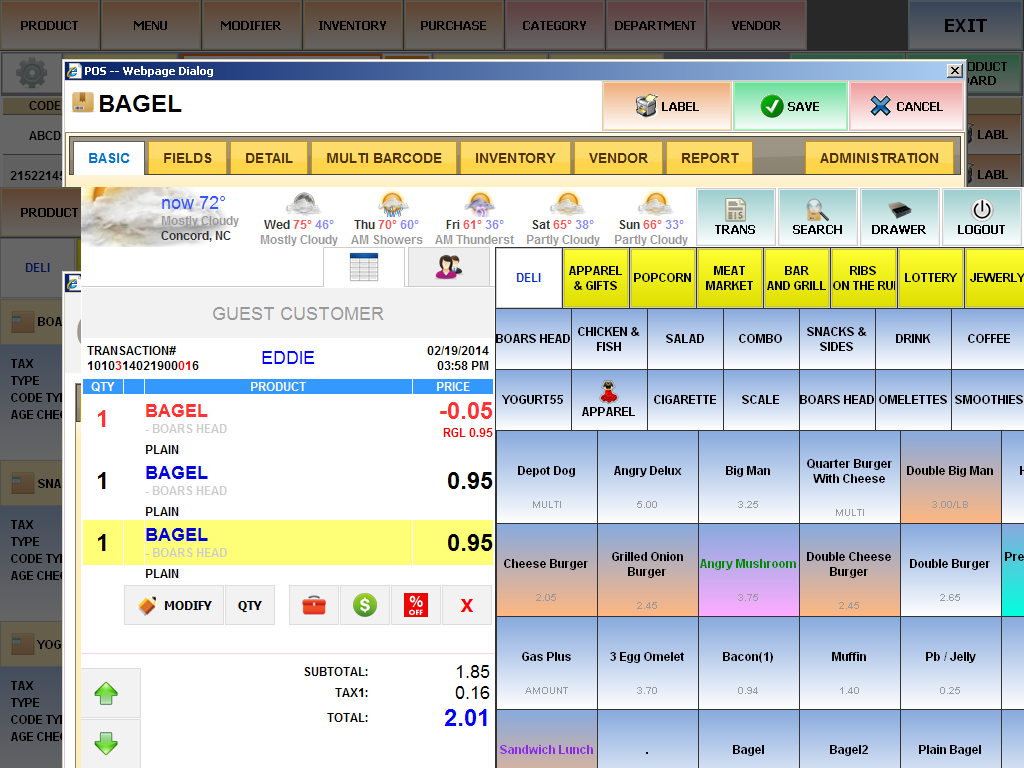Add the Big Man item
1024x768 pixels.
point(748,477)
